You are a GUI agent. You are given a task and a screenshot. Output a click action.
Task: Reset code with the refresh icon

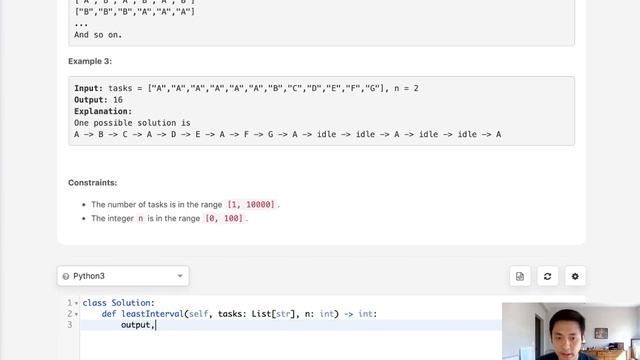coord(547,276)
